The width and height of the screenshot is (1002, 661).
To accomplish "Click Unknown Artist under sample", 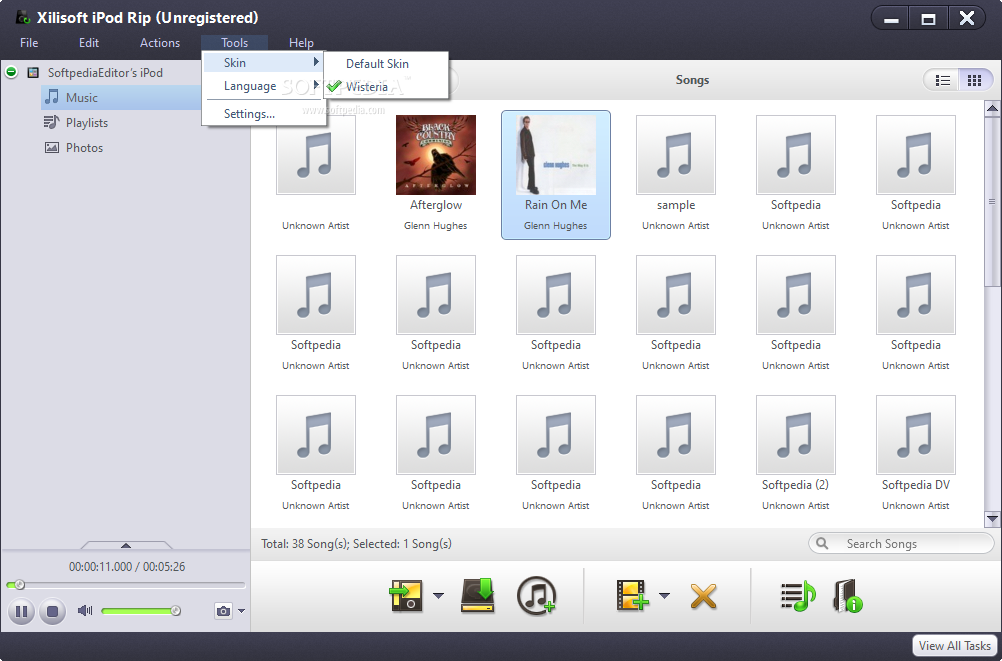I will tap(675, 226).
